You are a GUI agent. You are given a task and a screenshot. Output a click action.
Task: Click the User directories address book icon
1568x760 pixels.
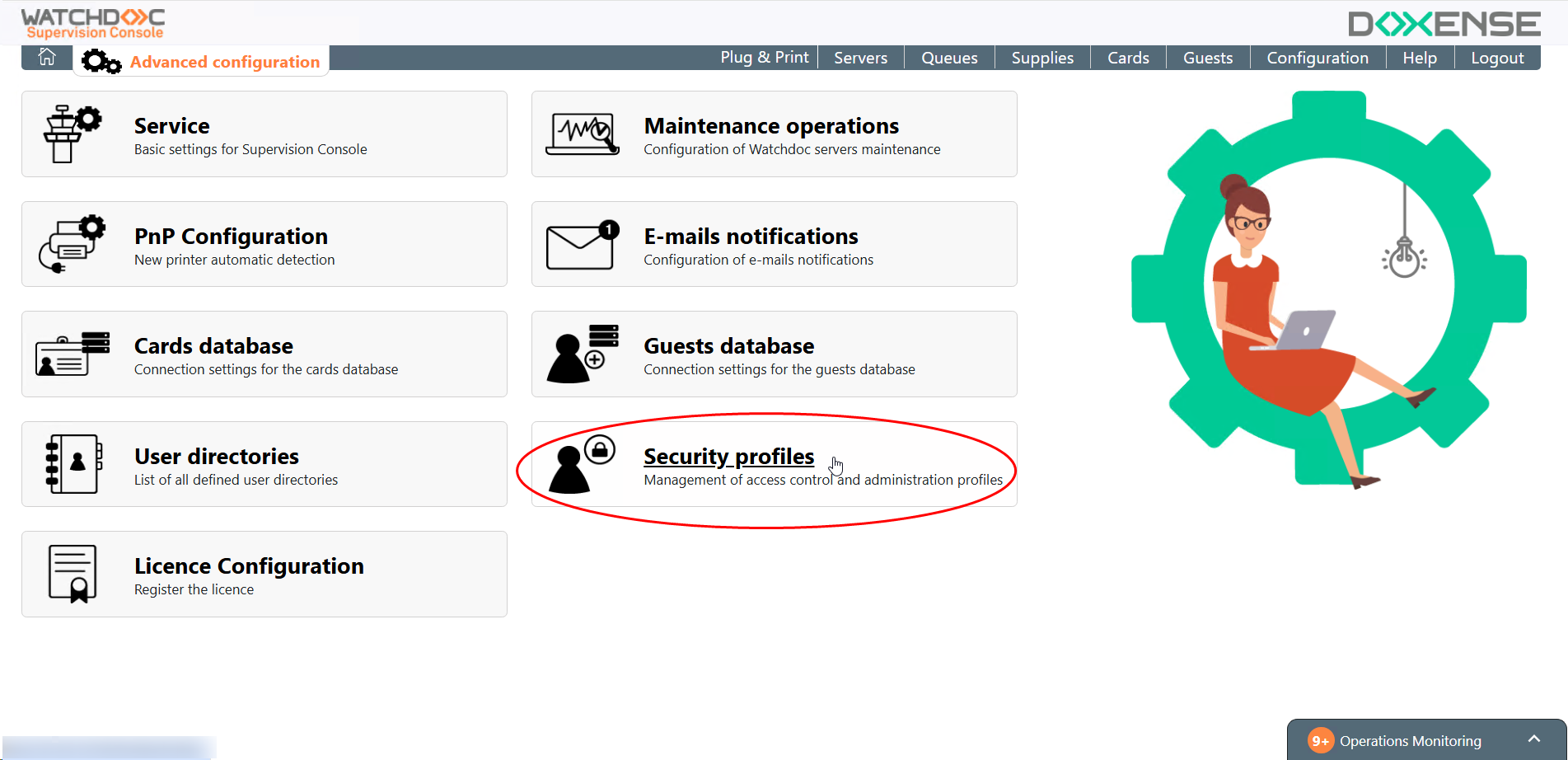(x=73, y=464)
